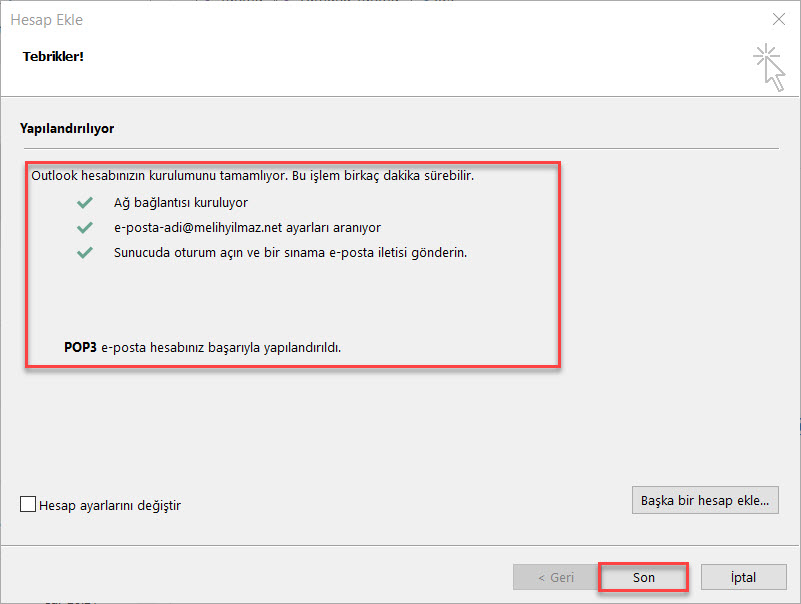Enable the Hesap ayarlarını değiştir checkbox
The width and height of the screenshot is (801, 604).
(28, 505)
